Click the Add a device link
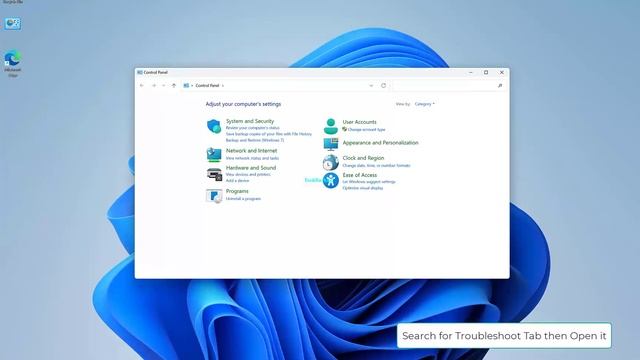 237,180
